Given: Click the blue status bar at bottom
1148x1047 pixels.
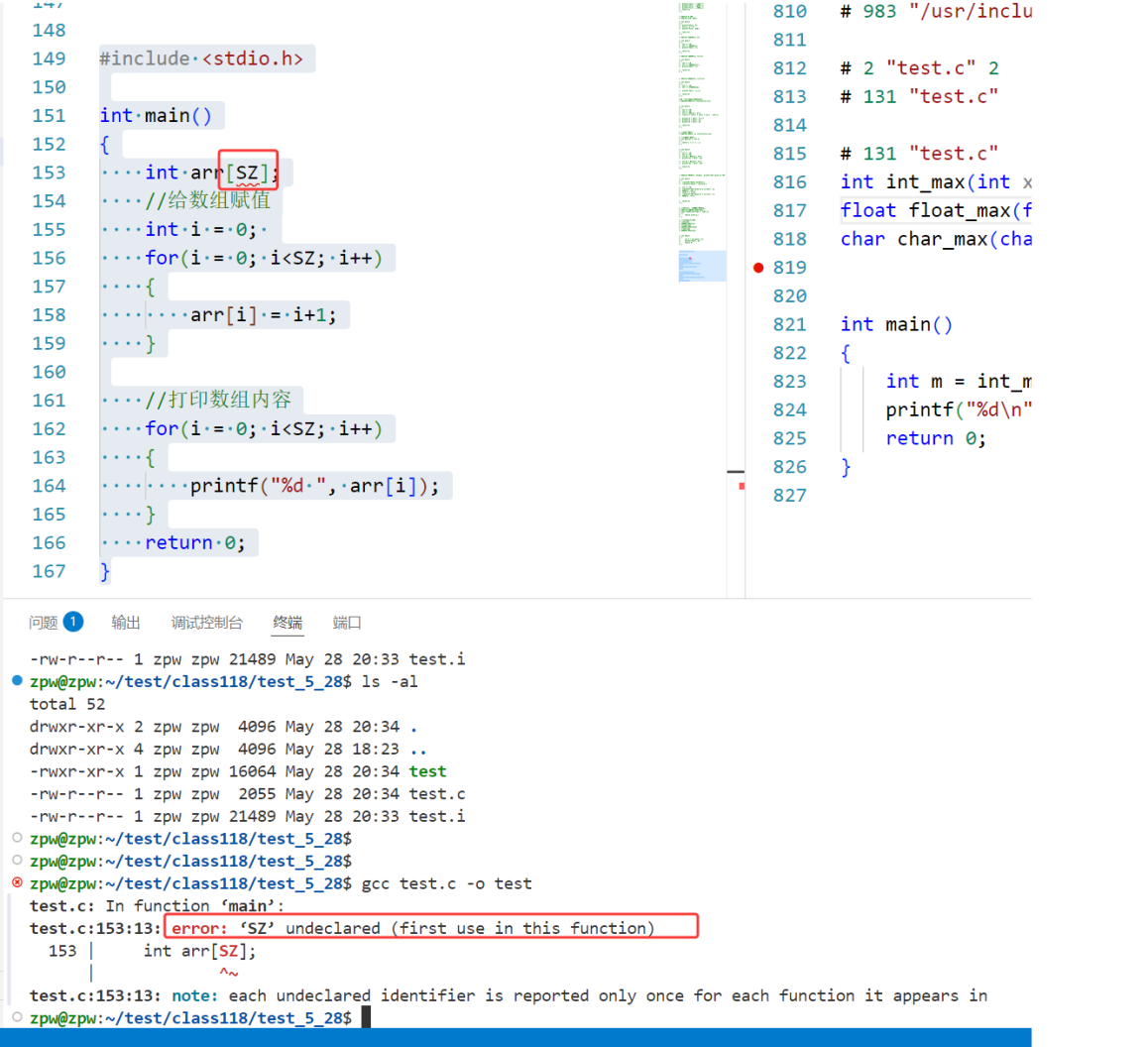Looking at the screenshot, I should 516,1037.
